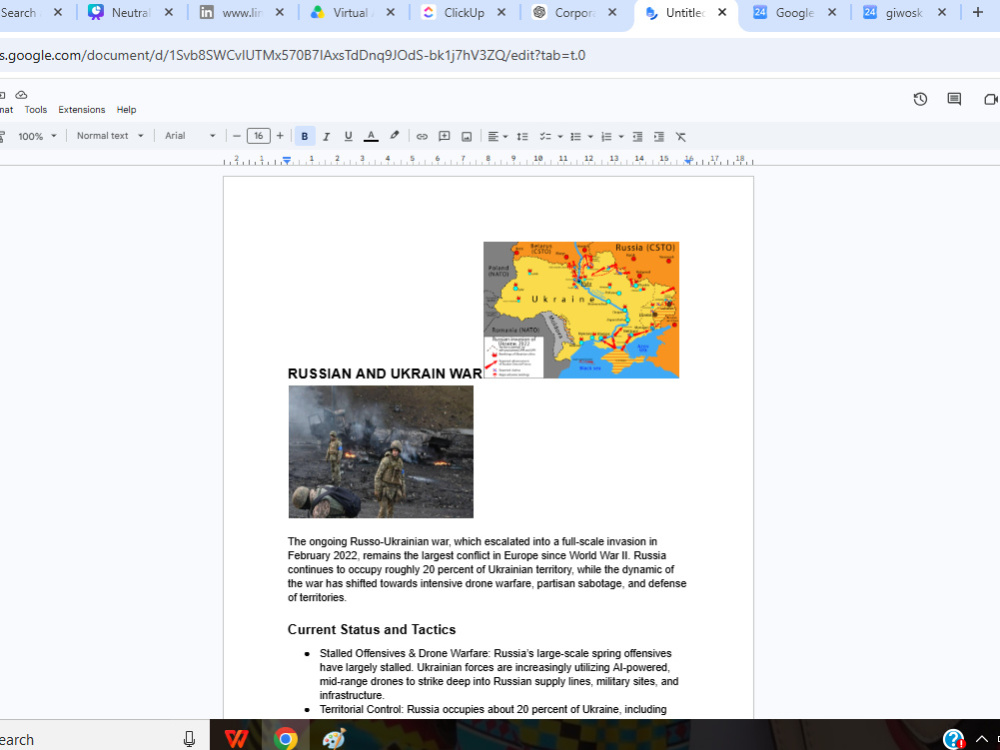Image resolution: width=1000 pixels, height=750 pixels.
Task: Select the soldiers photo in document
Action: [381, 452]
